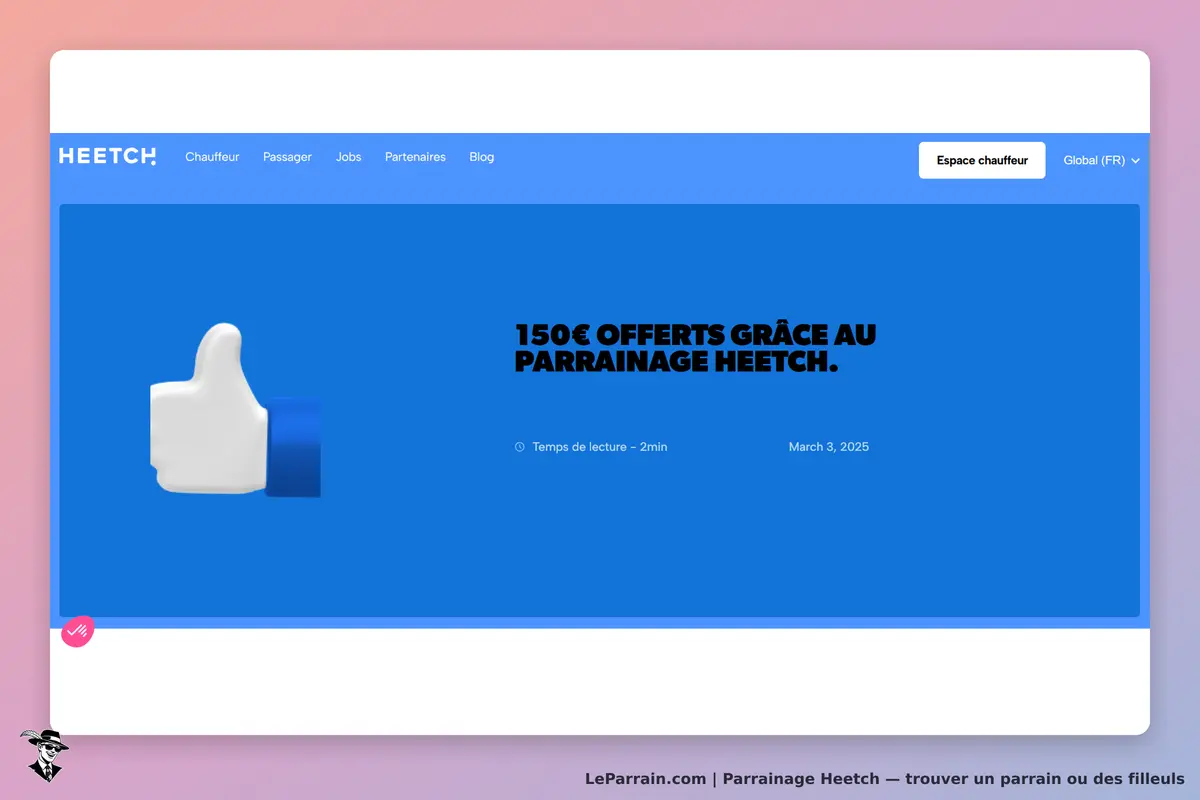Click the 150€ offerts article headline
Screen dimensions: 1200x800
pos(695,348)
